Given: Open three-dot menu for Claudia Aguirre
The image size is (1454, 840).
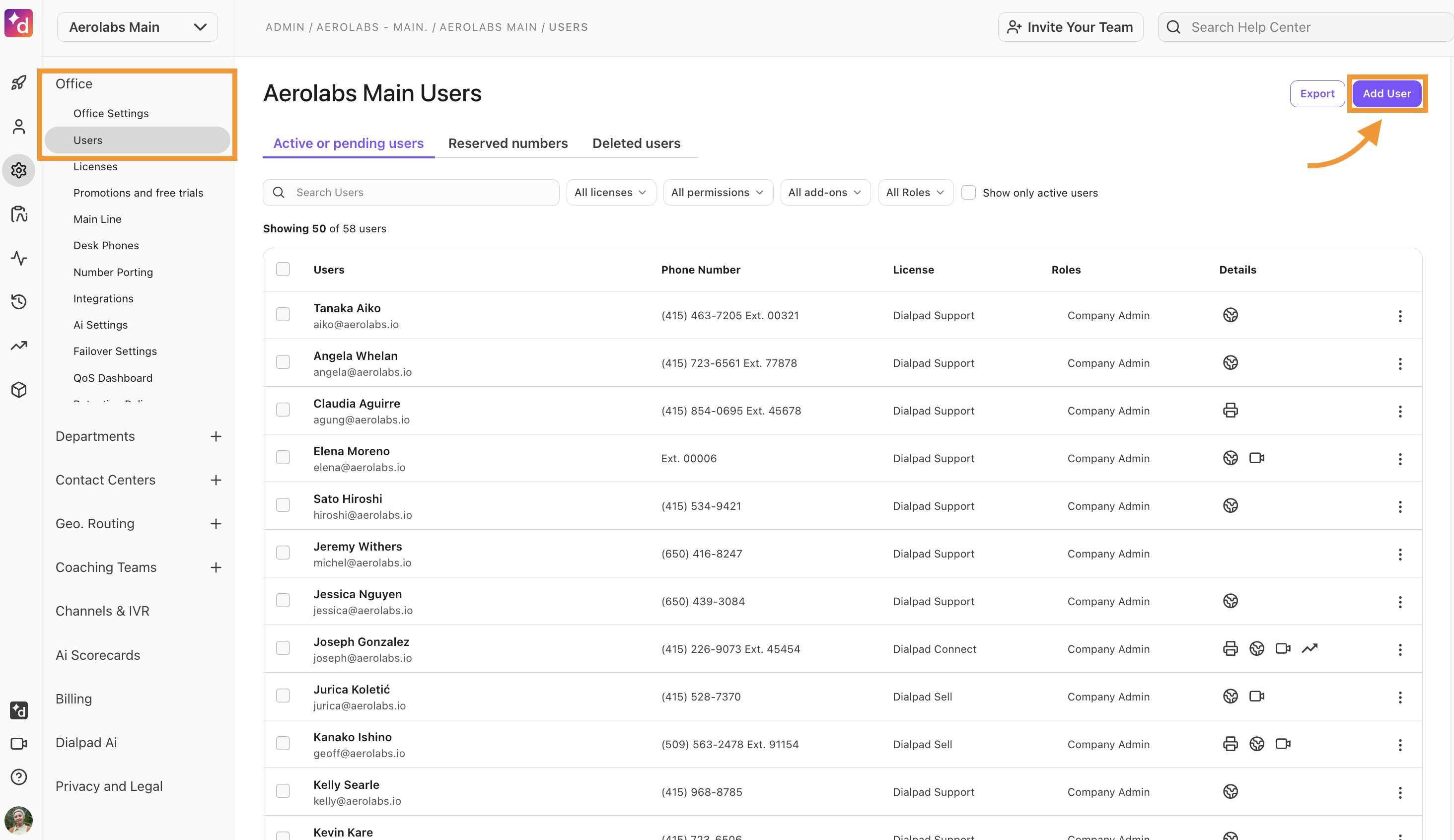Looking at the screenshot, I should pyautogui.click(x=1400, y=412).
